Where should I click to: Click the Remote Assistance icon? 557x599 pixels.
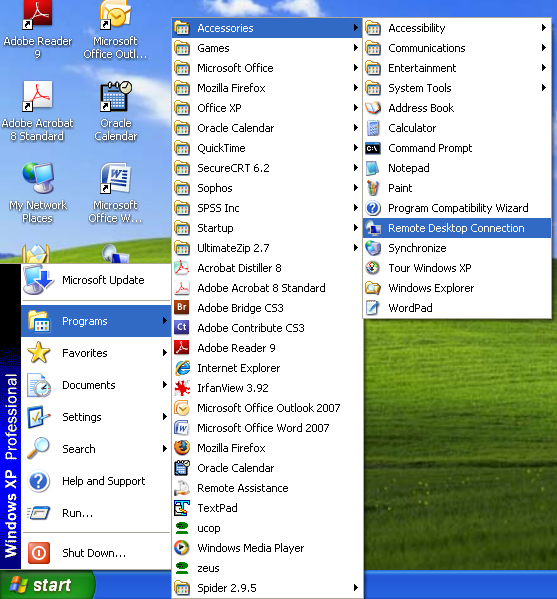click(182, 488)
